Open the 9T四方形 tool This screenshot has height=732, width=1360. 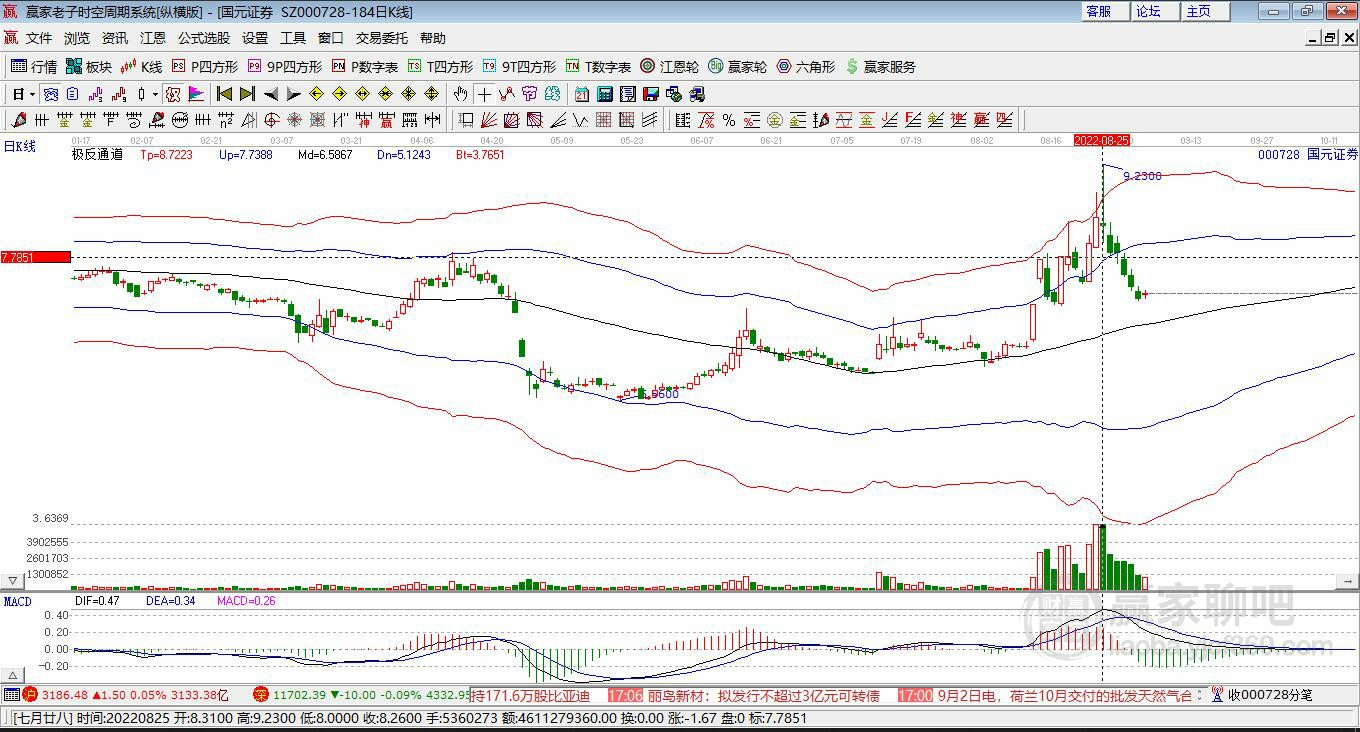click(x=519, y=67)
